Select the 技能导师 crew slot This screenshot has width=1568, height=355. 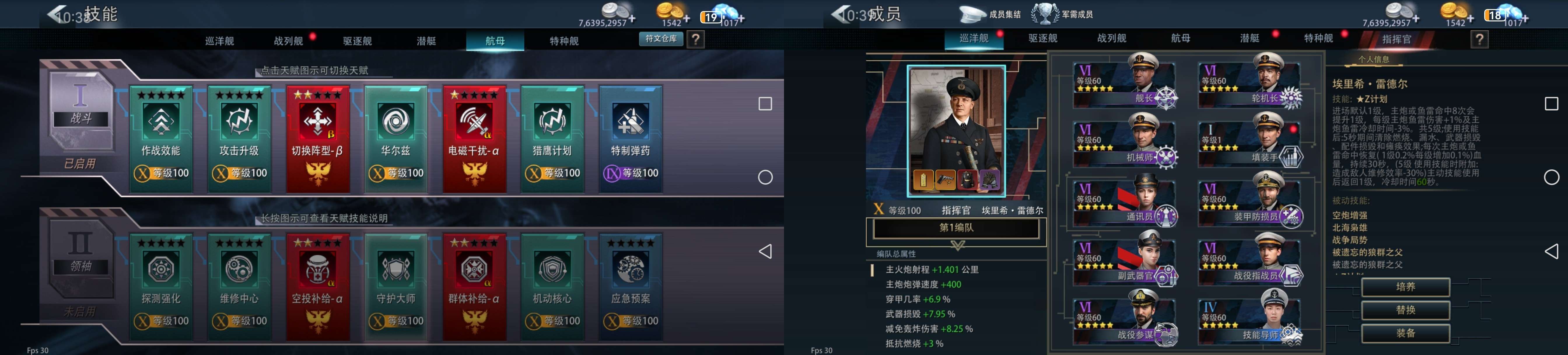[x=1250, y=318]
